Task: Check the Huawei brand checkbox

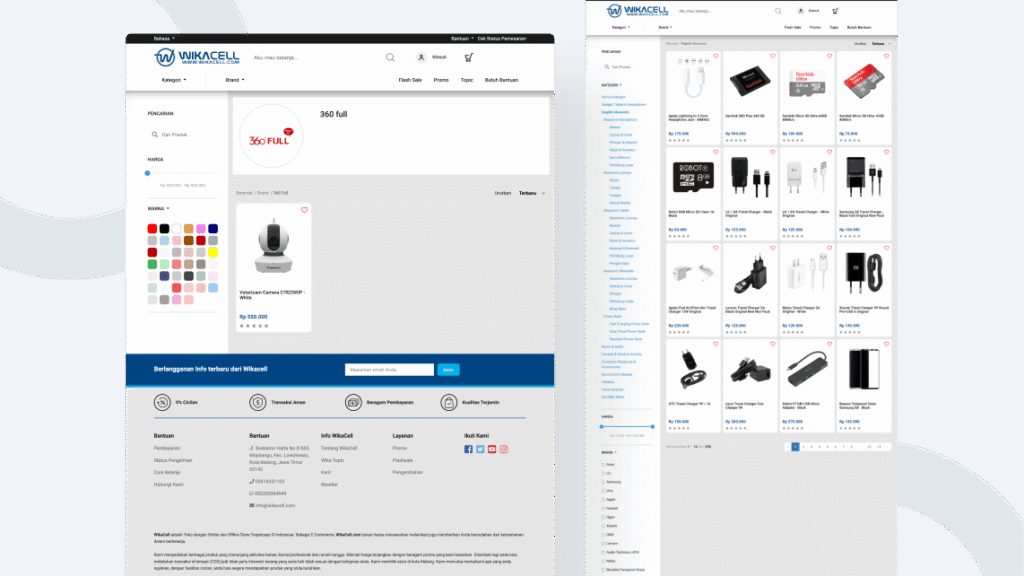Action: tap(603, 509)
